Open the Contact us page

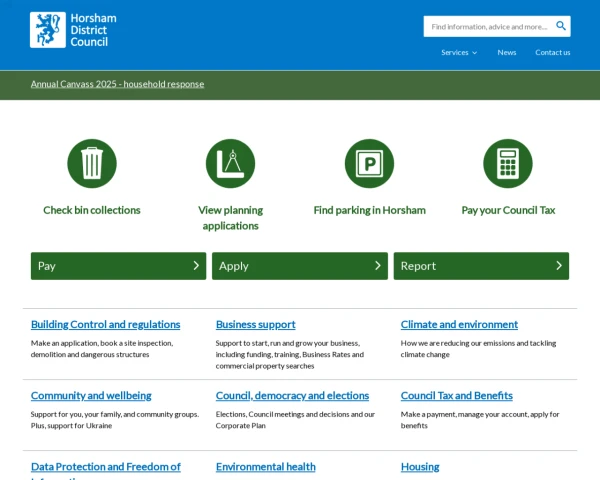tap(553, 52)
